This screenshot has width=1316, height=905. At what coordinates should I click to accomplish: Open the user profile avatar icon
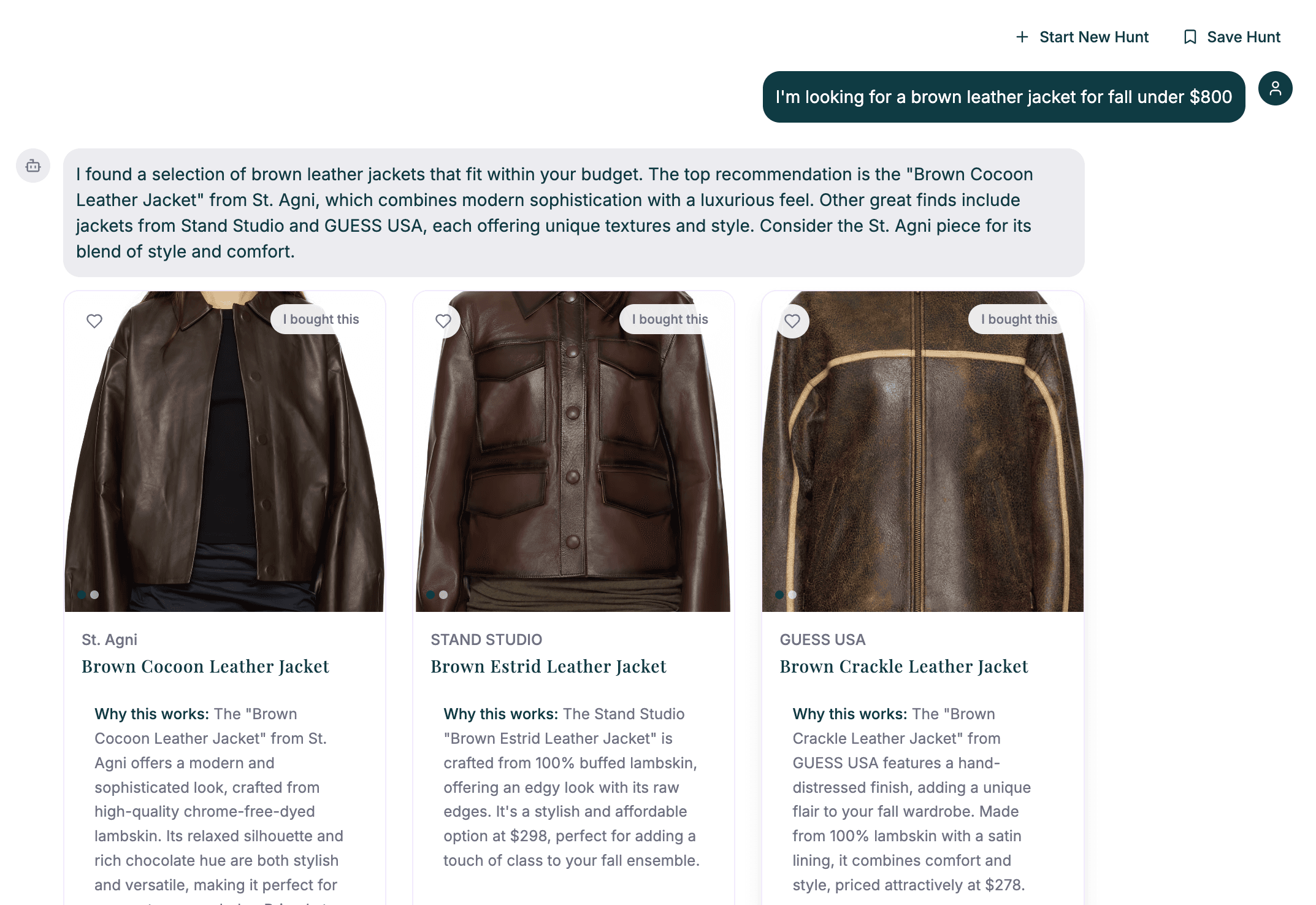(x=1275, y=88)
